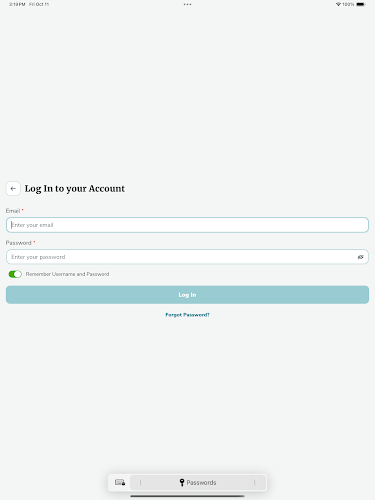Focus the Enter your email field

[x=187, y=225]
